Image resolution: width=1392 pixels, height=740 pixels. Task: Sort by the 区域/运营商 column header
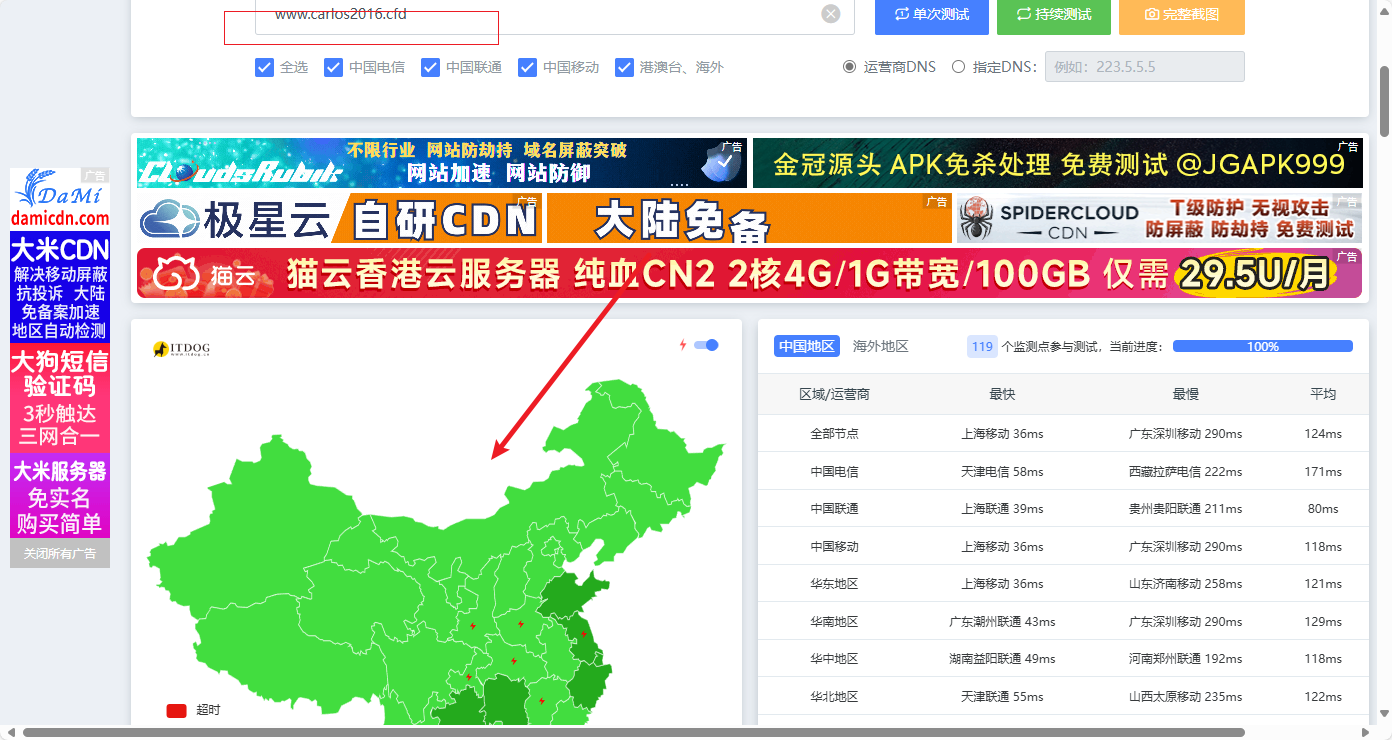(834, 394)
